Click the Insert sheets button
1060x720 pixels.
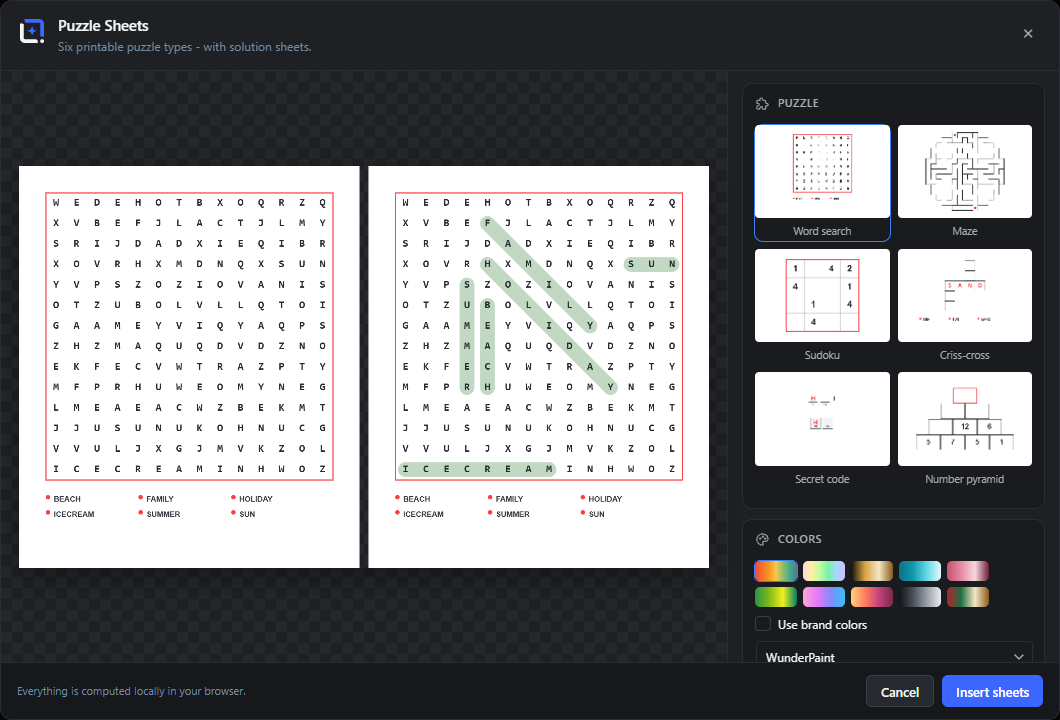tap(992, 692)
